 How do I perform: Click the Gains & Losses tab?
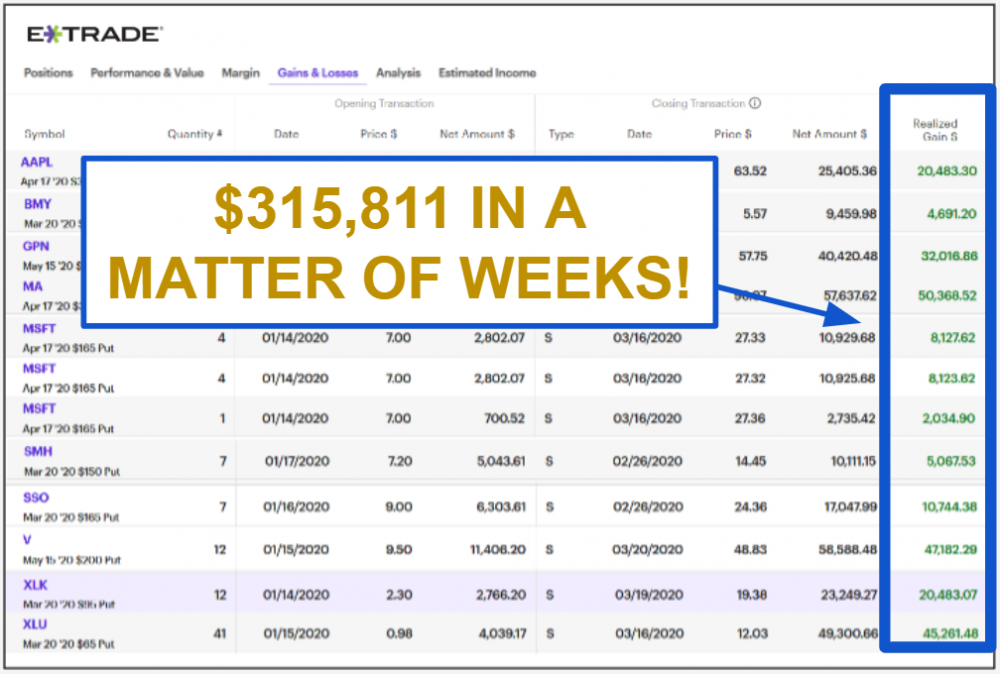point(318,73)
